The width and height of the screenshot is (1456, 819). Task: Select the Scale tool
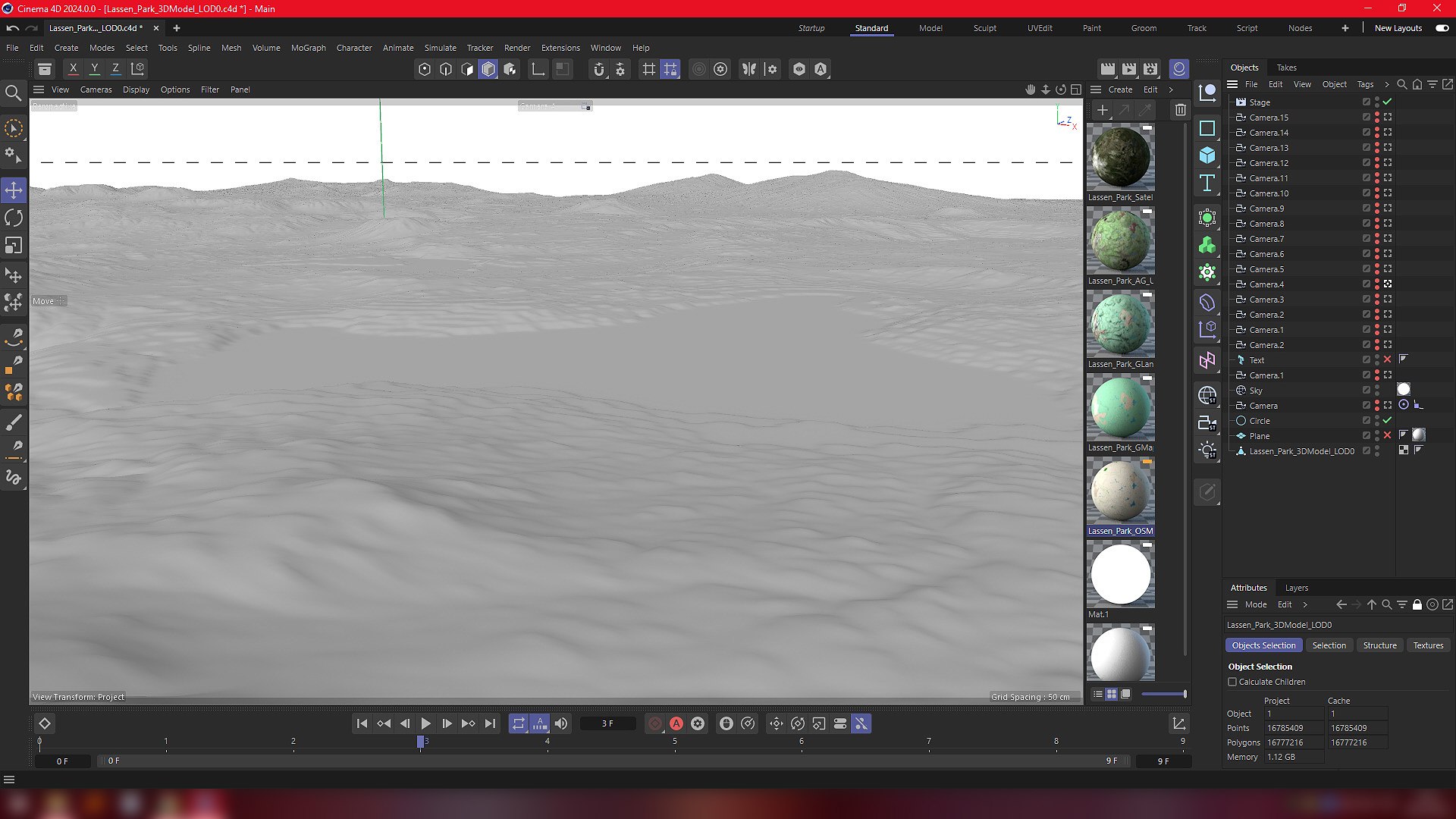(14, 246)
